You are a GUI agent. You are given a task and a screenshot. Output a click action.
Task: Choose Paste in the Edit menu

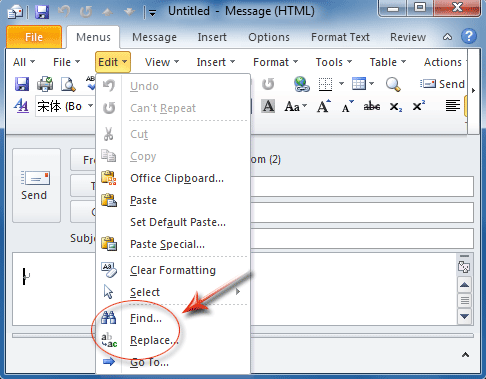pyautogui.click(x=143, y=200)
